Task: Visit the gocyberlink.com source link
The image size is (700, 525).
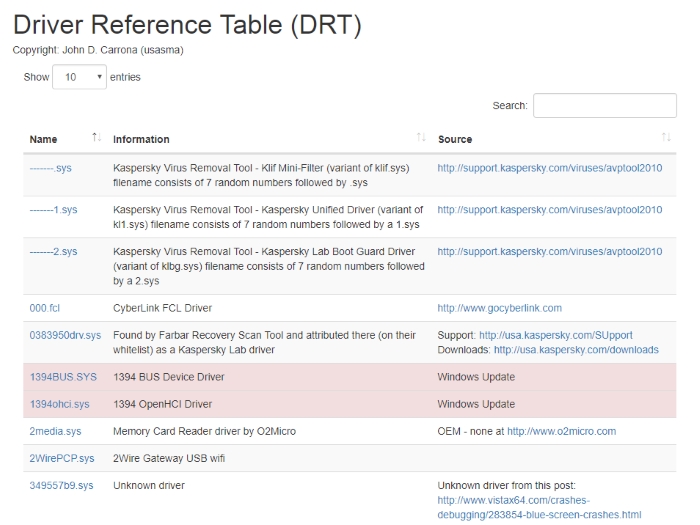Action: pos(499,308)
